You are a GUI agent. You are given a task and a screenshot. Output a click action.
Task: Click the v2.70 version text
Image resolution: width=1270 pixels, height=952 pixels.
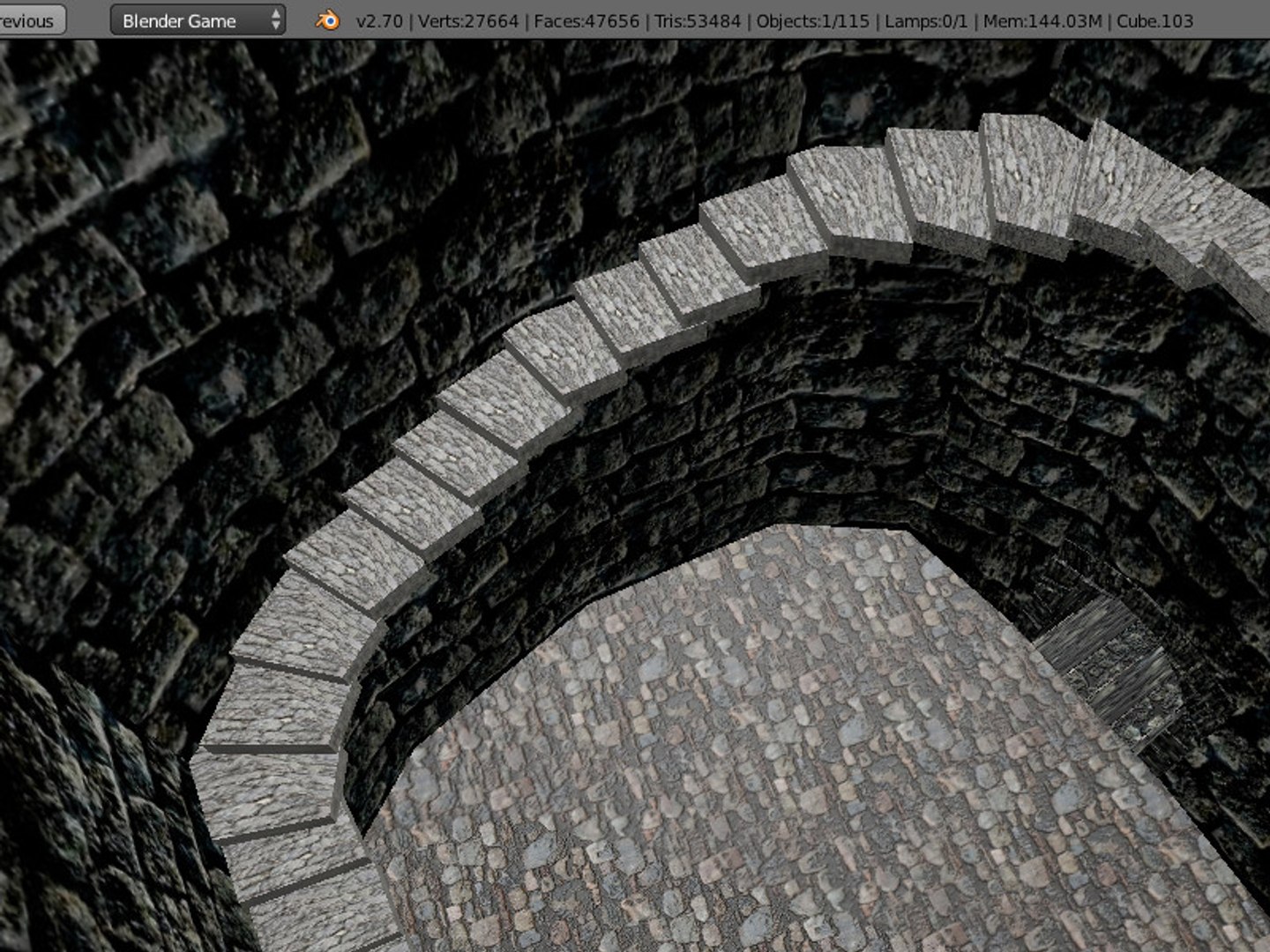381,21
